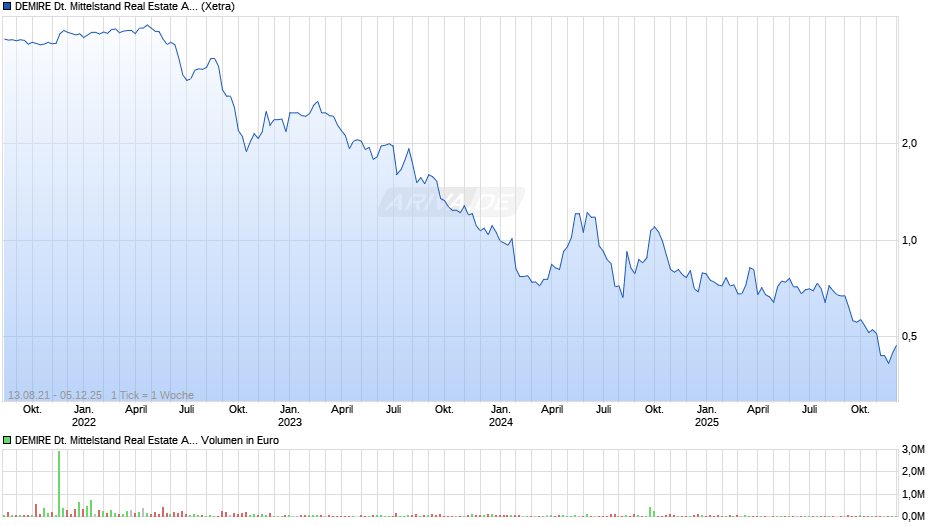Click the green volume legend square

point(7,440)
